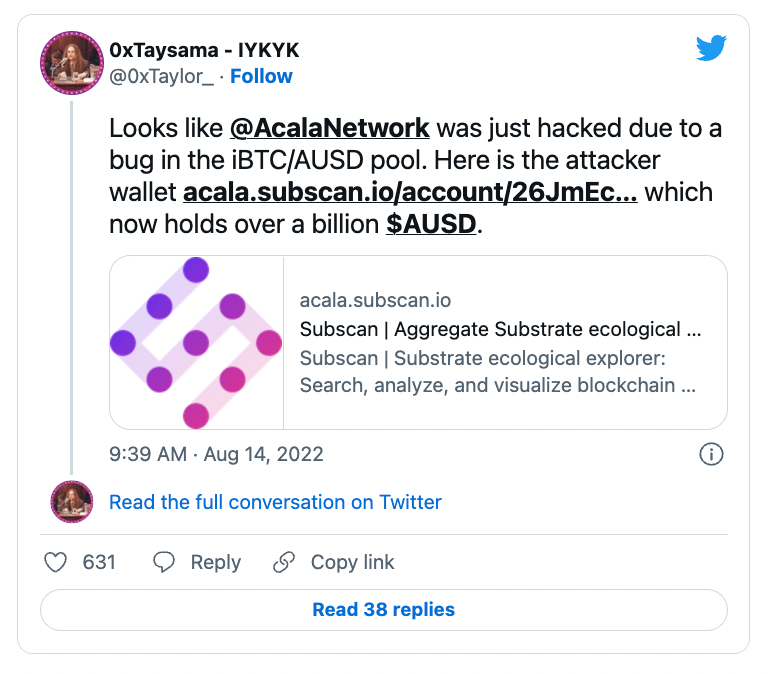Screen dimensions: 768x674
Task: Click the Twitter bird logo
Action: click(711, 47)
